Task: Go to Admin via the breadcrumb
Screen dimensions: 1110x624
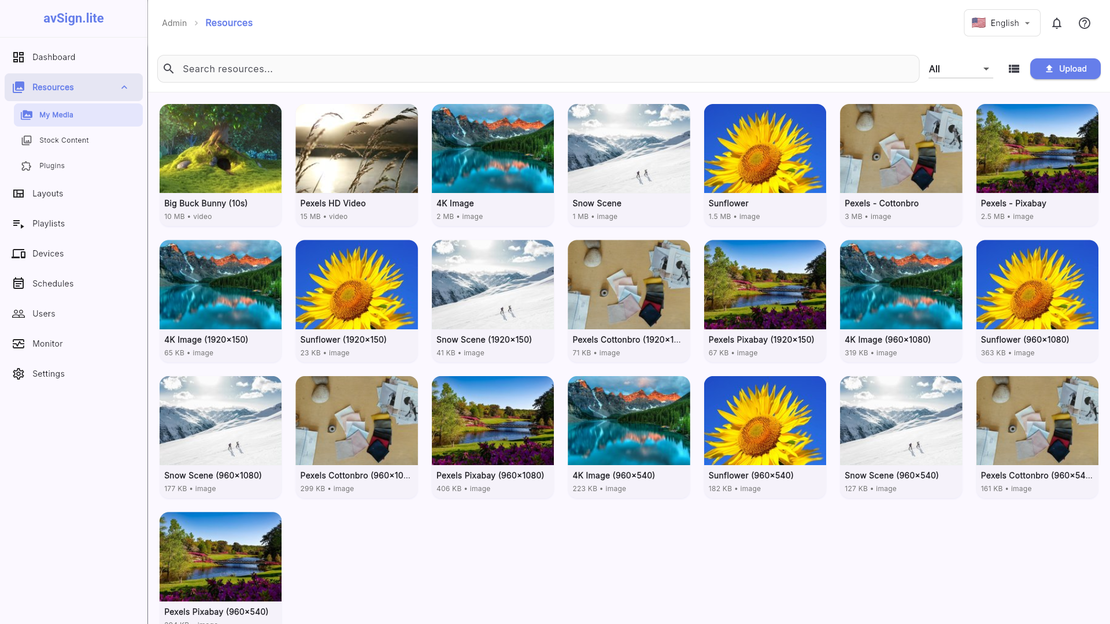Action: point(174,22)
